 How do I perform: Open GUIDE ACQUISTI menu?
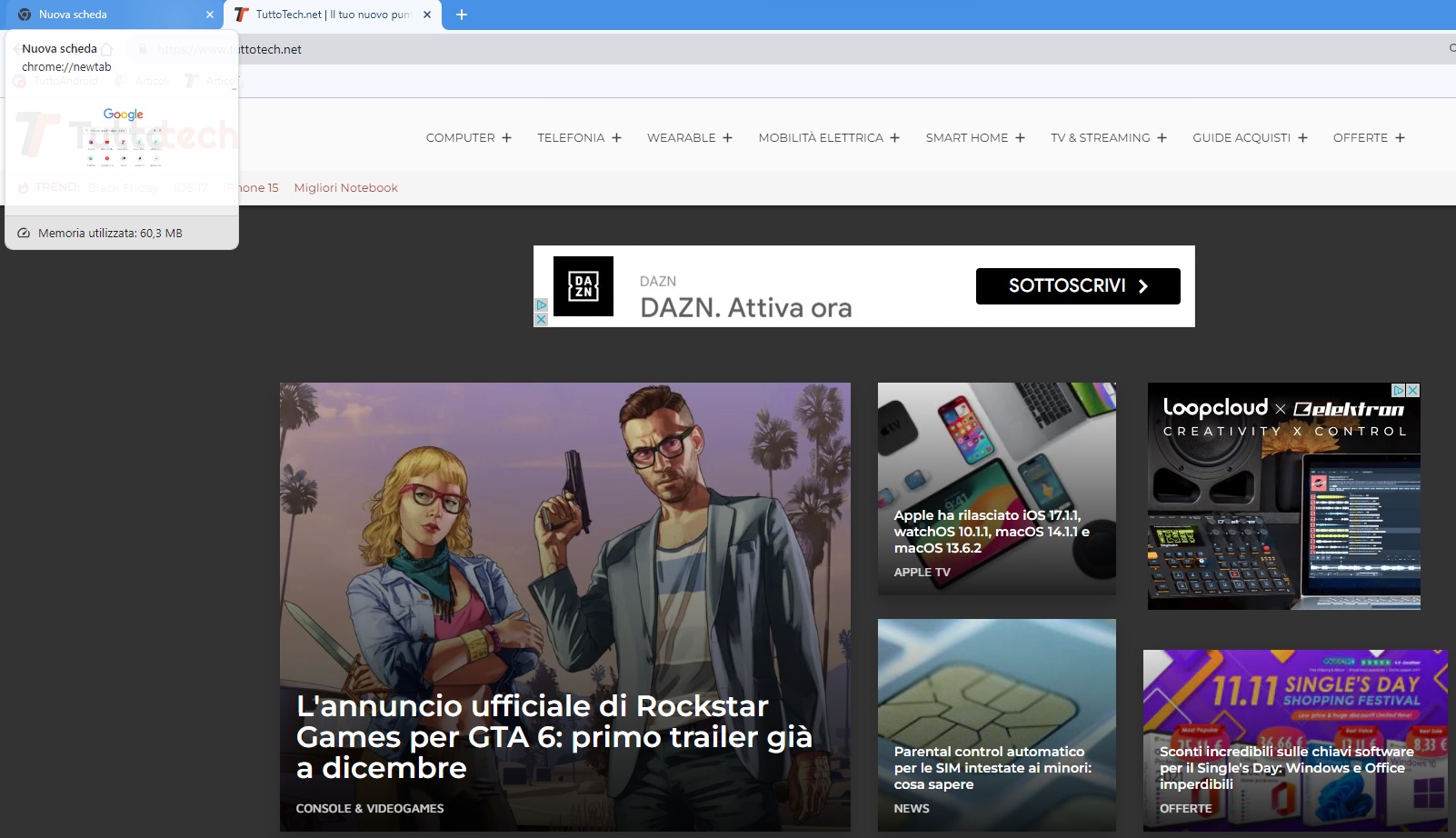1249,138
